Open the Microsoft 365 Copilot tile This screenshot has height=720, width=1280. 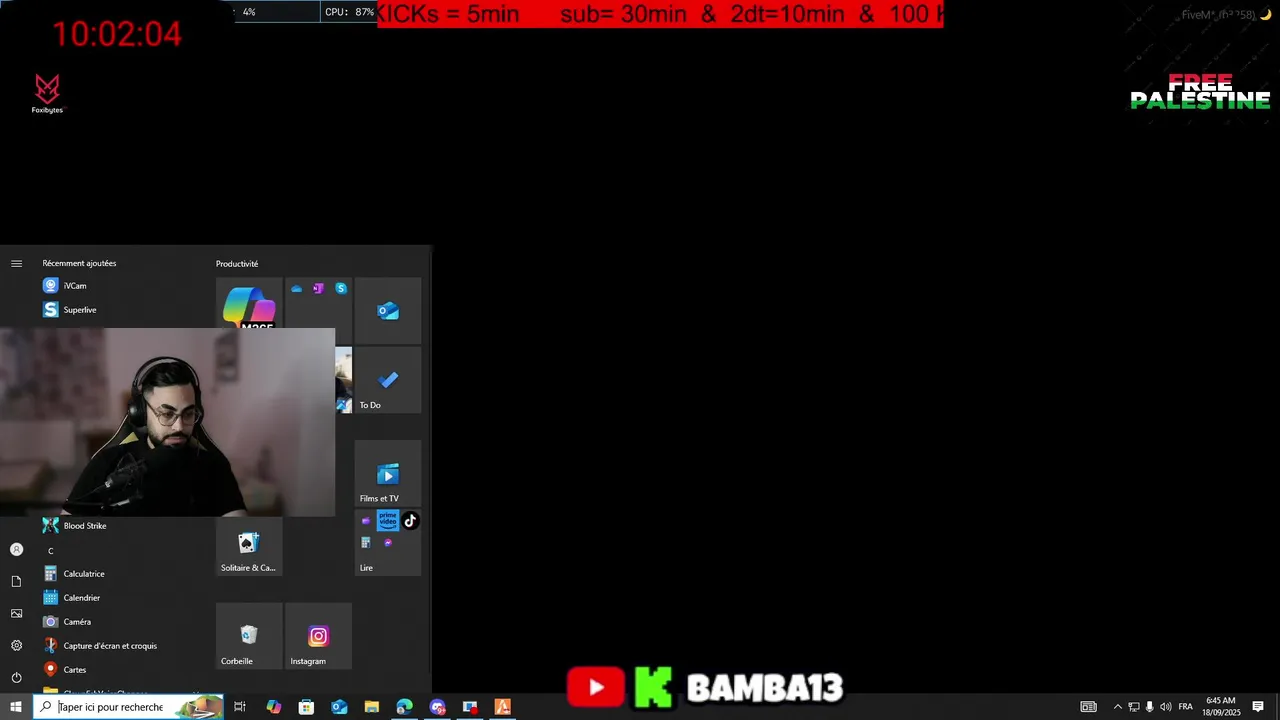[x=249, y=304]
